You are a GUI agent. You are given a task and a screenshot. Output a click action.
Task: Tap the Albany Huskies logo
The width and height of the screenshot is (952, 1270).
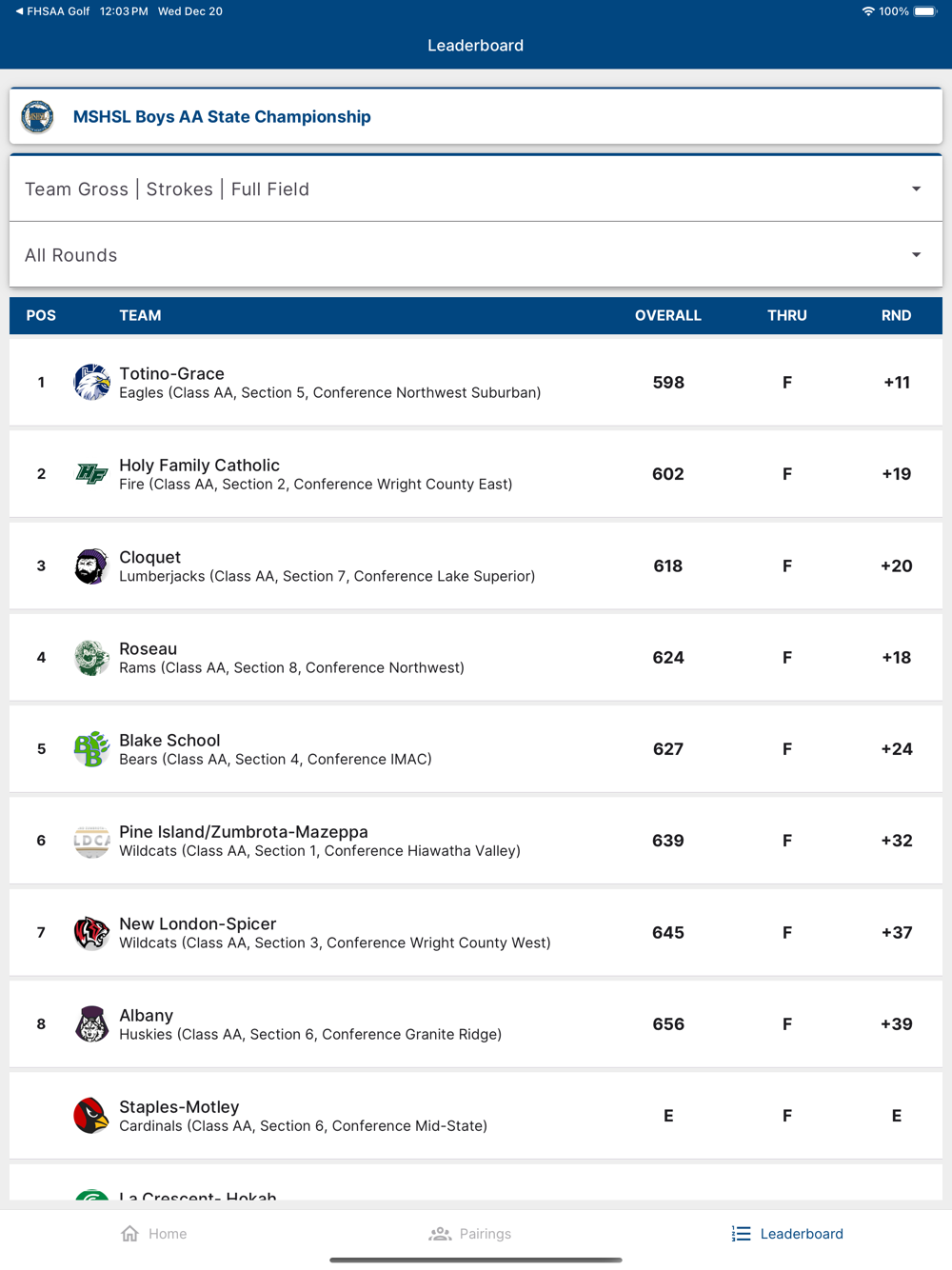(x=91, y=1024)
